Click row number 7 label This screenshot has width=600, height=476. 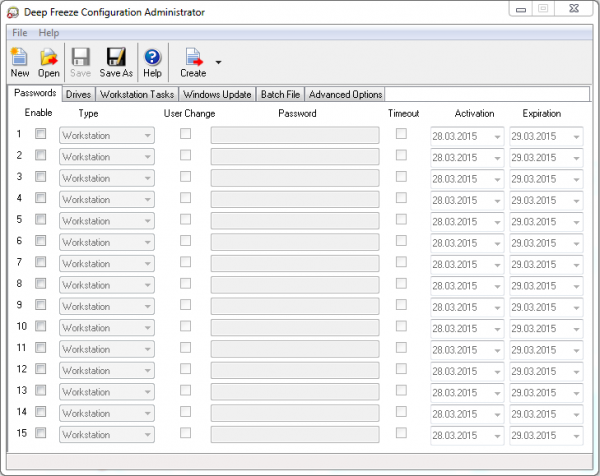point(20,262)
